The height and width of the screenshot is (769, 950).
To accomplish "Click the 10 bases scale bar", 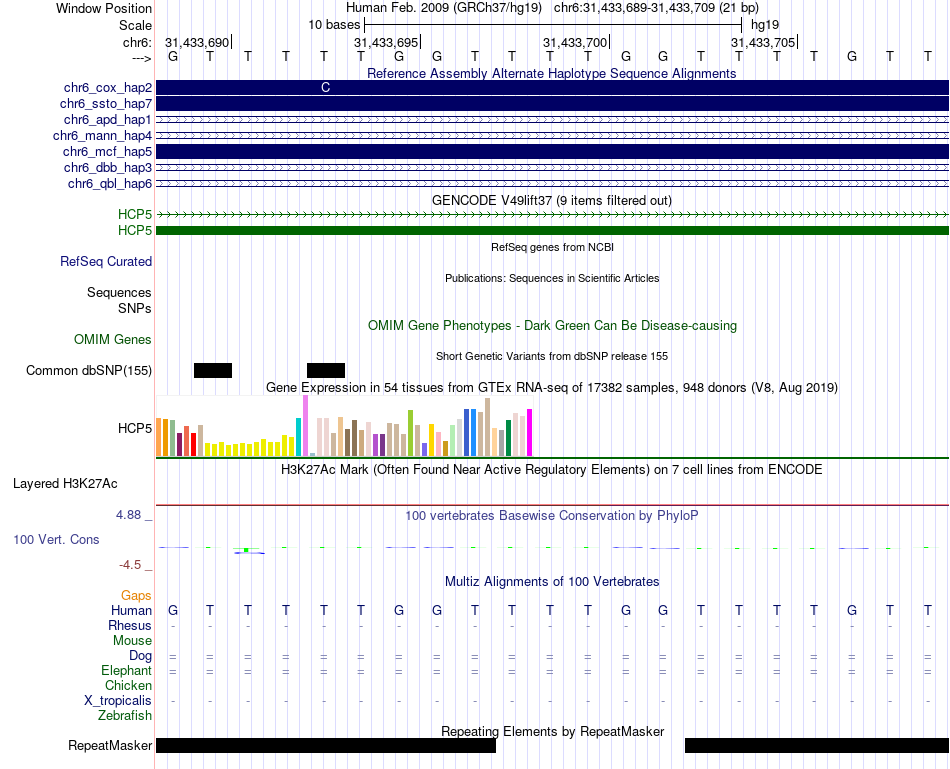I will [553, 25].
